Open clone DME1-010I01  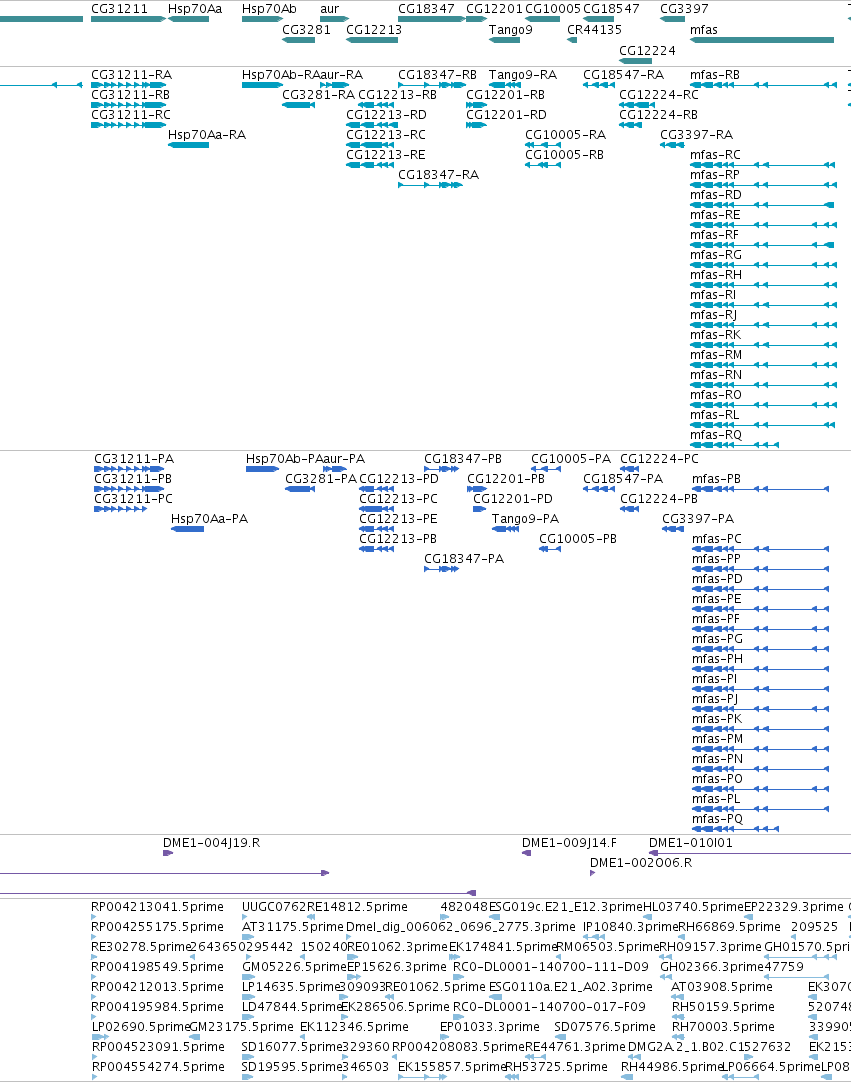point(691,843)
